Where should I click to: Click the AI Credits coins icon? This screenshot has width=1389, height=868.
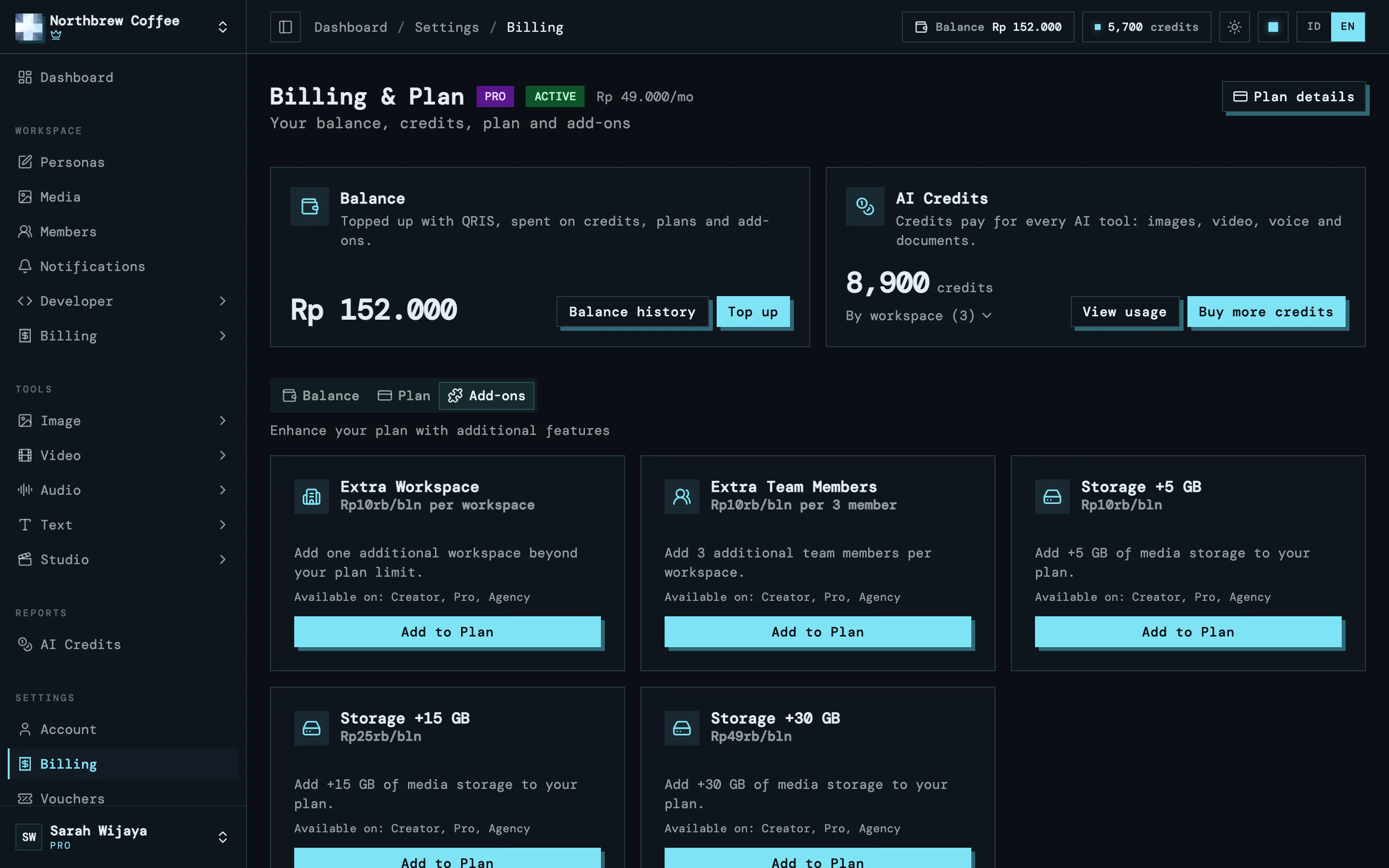864,206
